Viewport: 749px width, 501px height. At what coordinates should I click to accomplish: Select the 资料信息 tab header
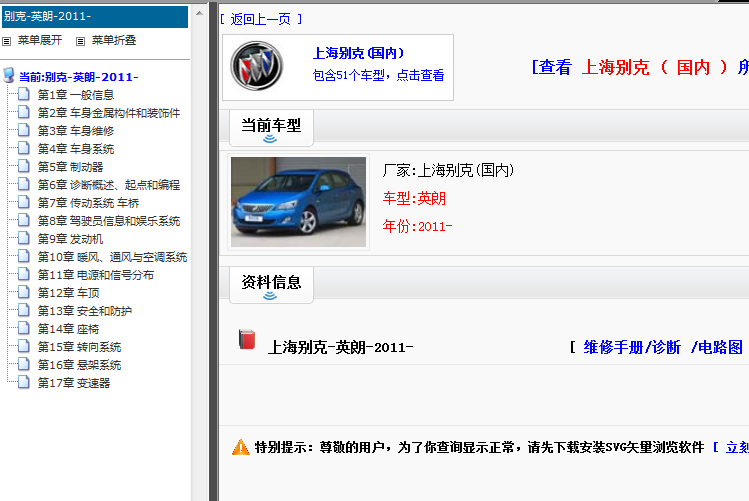(x=271, y=285)
